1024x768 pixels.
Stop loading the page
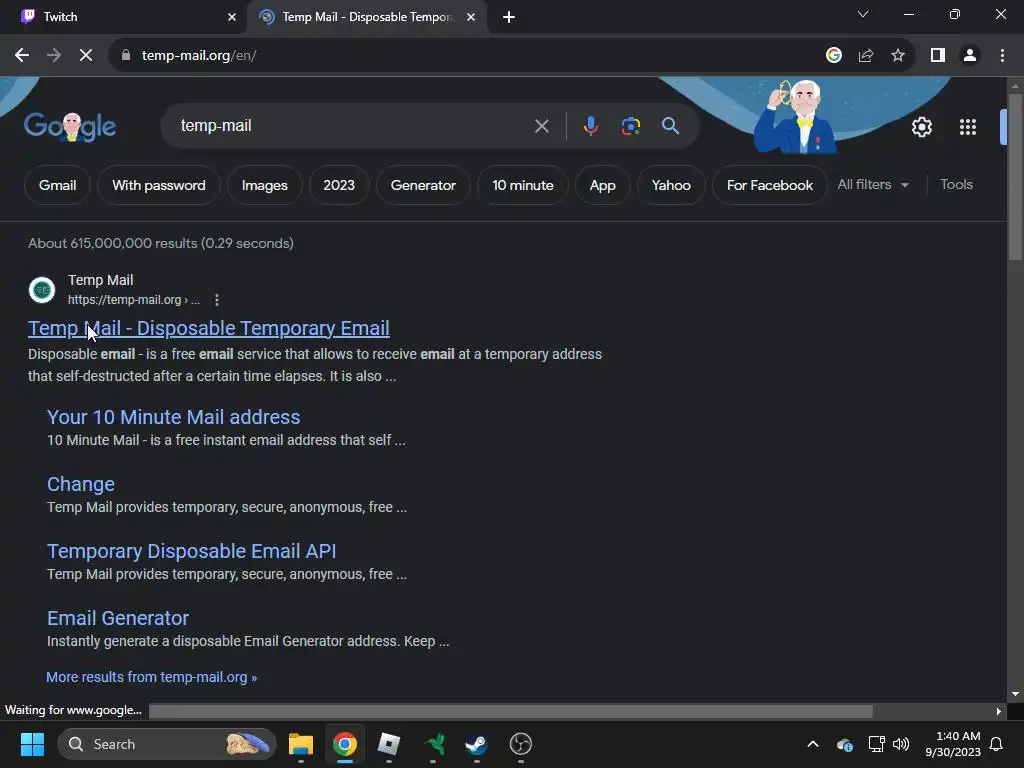pyautogui.click(x=86, y=56)
